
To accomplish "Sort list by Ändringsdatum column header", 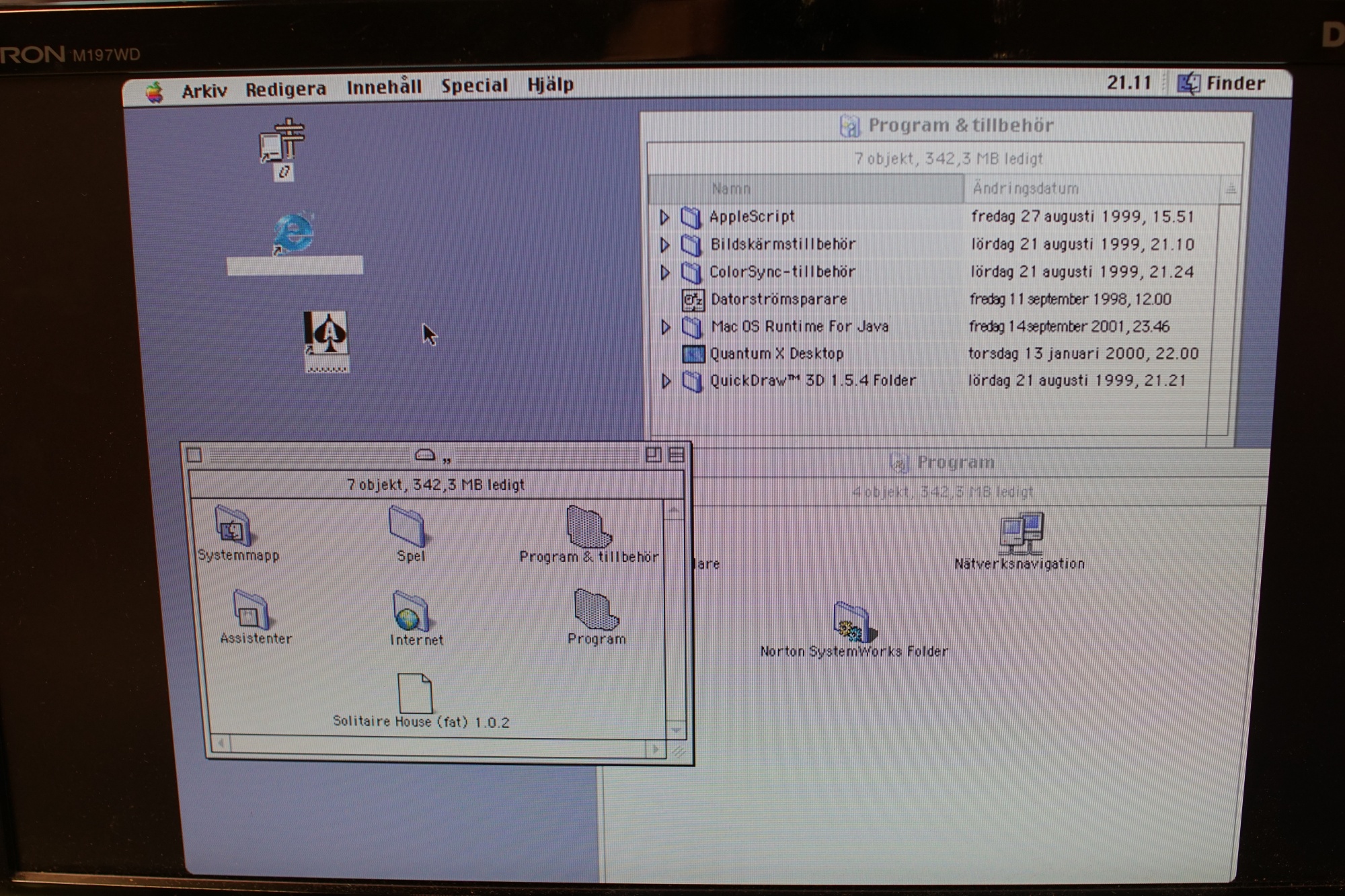I will (1091, 189).
